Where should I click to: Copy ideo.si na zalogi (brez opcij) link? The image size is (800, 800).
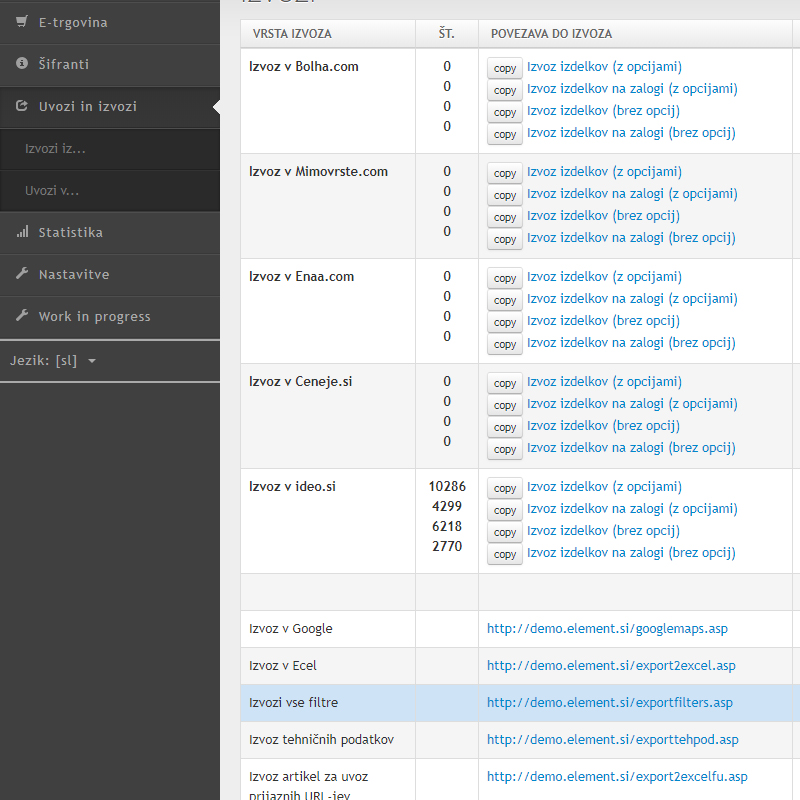[505, 554]
